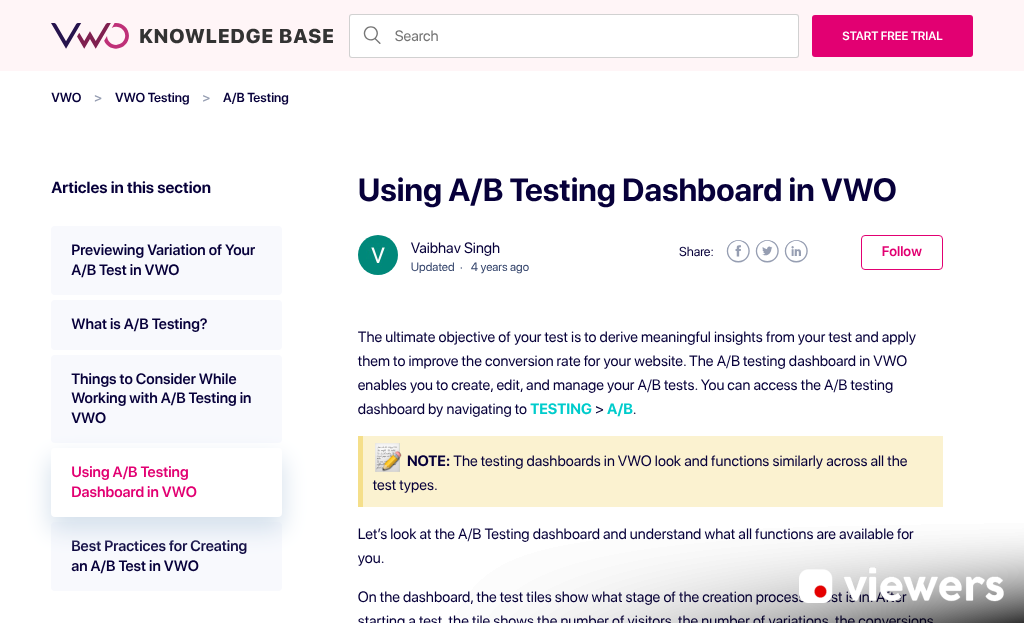
Task: Select 'Previewing Variation of Your A/B Test' article
Action: pos(163,260)
